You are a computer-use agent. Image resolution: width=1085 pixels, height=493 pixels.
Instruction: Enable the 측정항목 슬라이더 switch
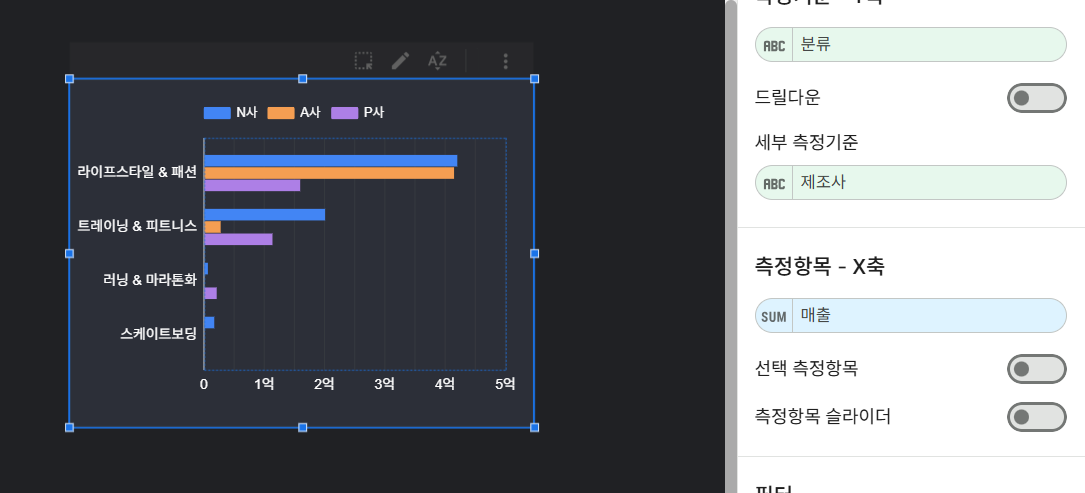click(x=1037, y=417)
